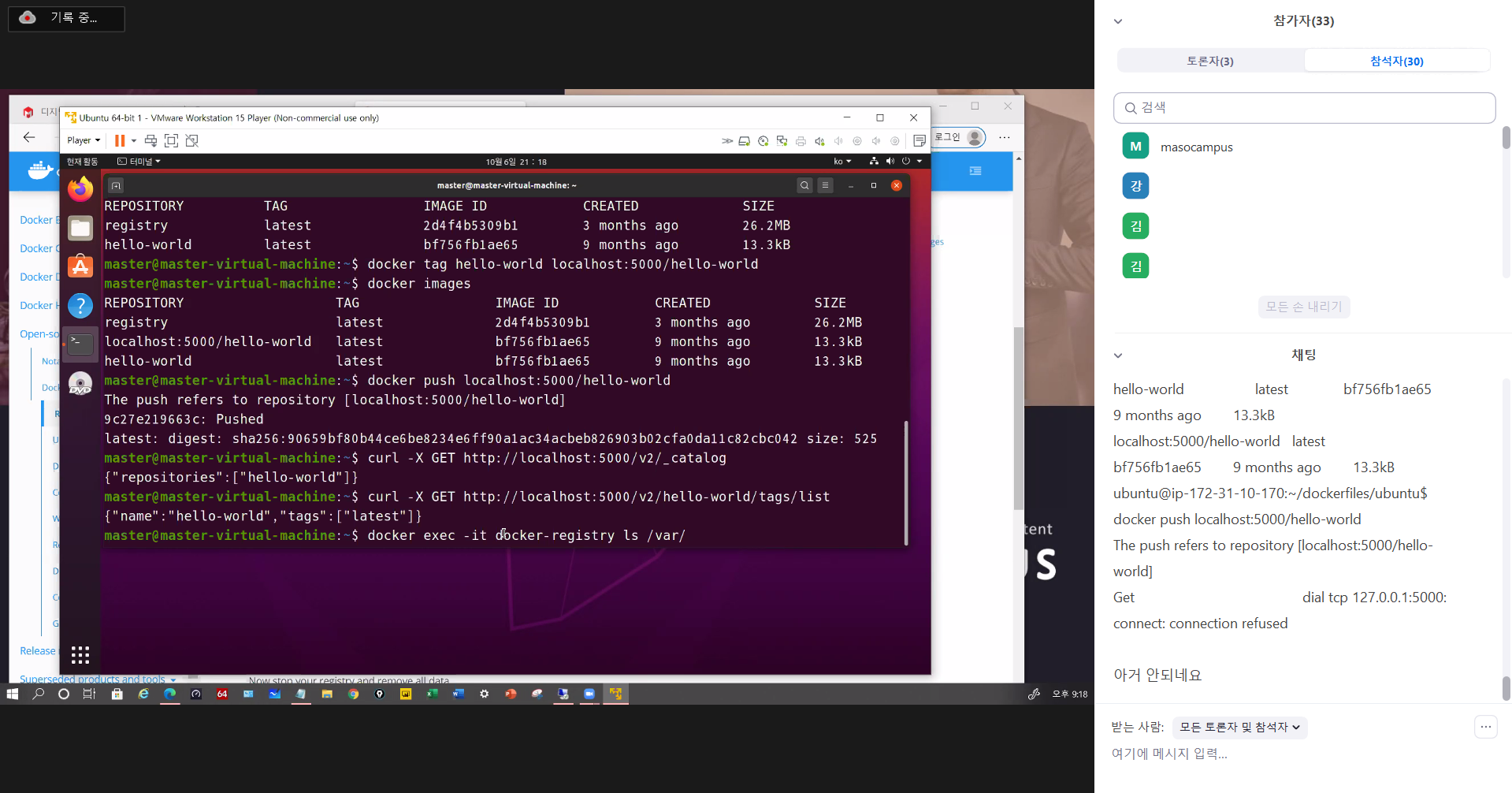Open the Files app in the dock

click(80, 229)
